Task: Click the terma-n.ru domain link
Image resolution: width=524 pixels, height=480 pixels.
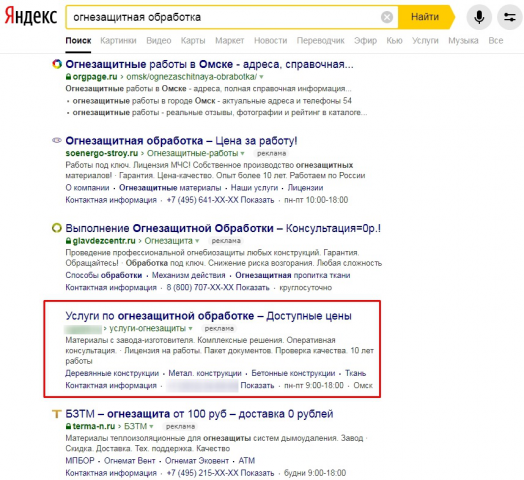Action: tap(94, 427)
